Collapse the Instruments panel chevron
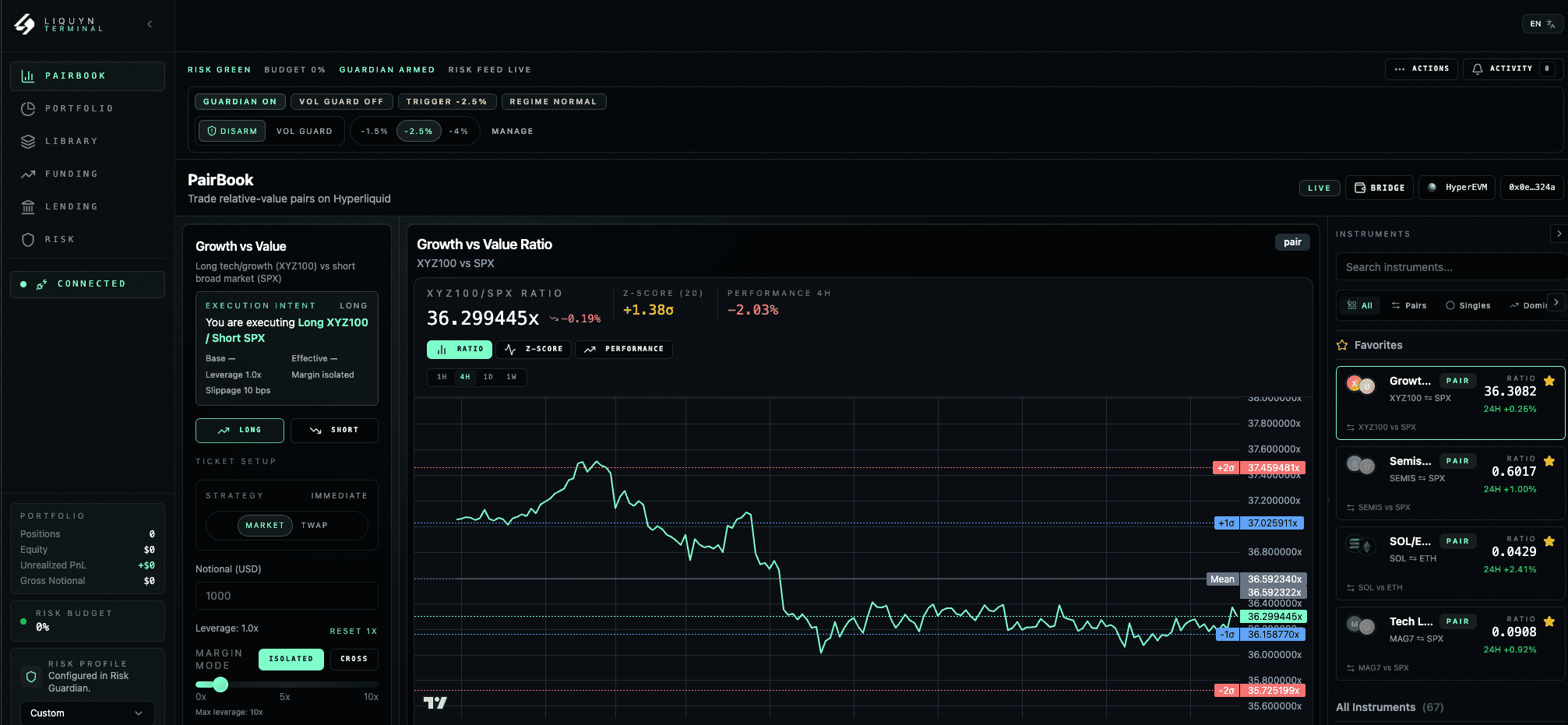This screenshot has width=1568, height=725. click(1558, 234)
